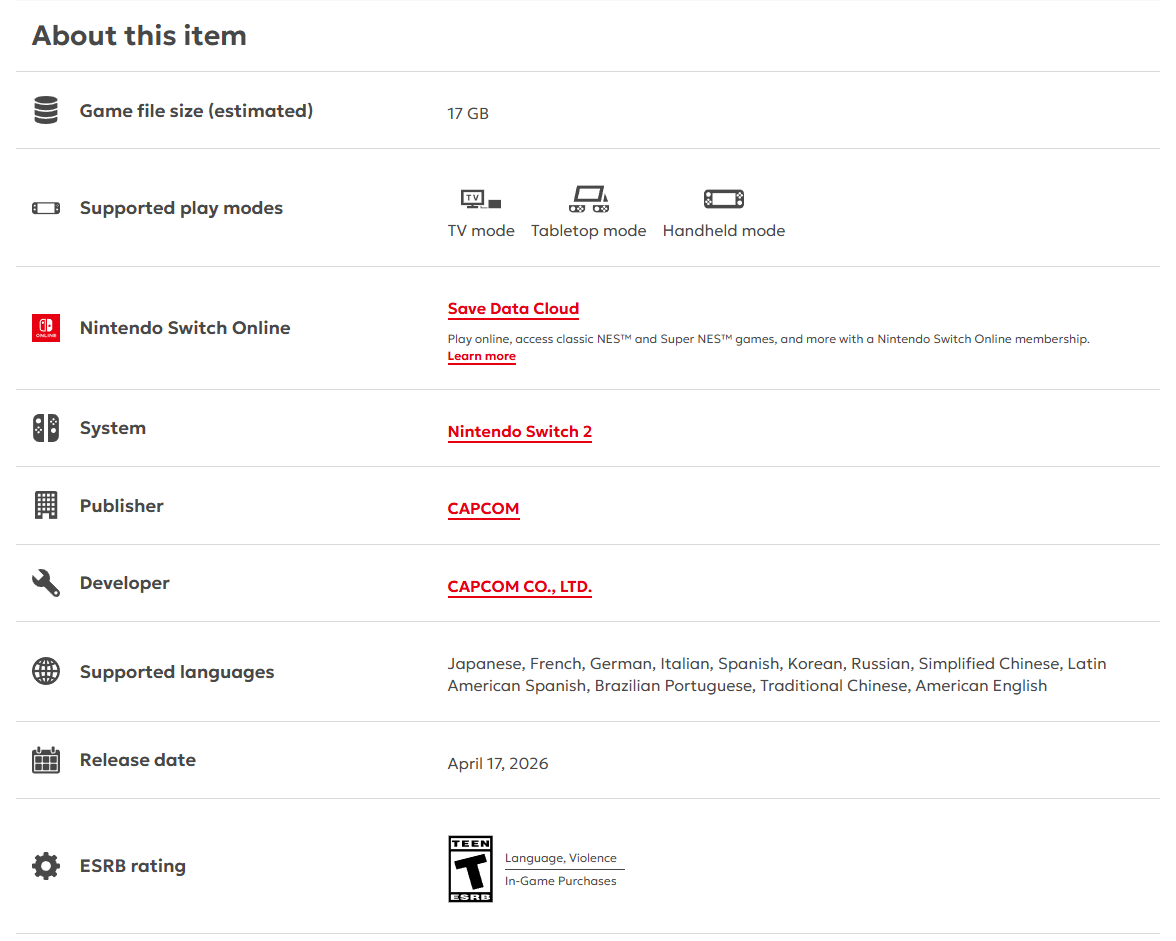The width and height of the screenshot is (1176, 941).
Task: Click the Joy-Con System icon
Action: (46, 428)
